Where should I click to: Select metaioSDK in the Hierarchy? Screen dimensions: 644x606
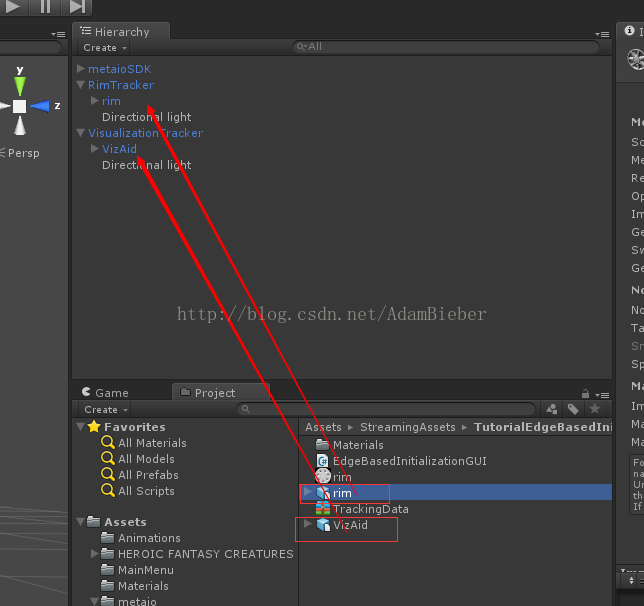(x=120, y=69)
